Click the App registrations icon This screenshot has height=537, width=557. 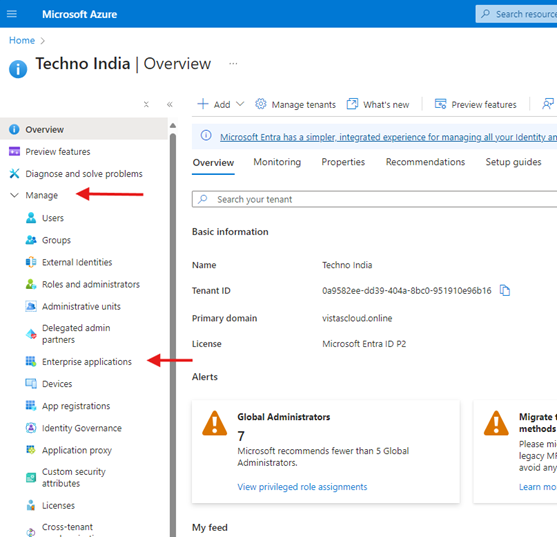(31, 406)
